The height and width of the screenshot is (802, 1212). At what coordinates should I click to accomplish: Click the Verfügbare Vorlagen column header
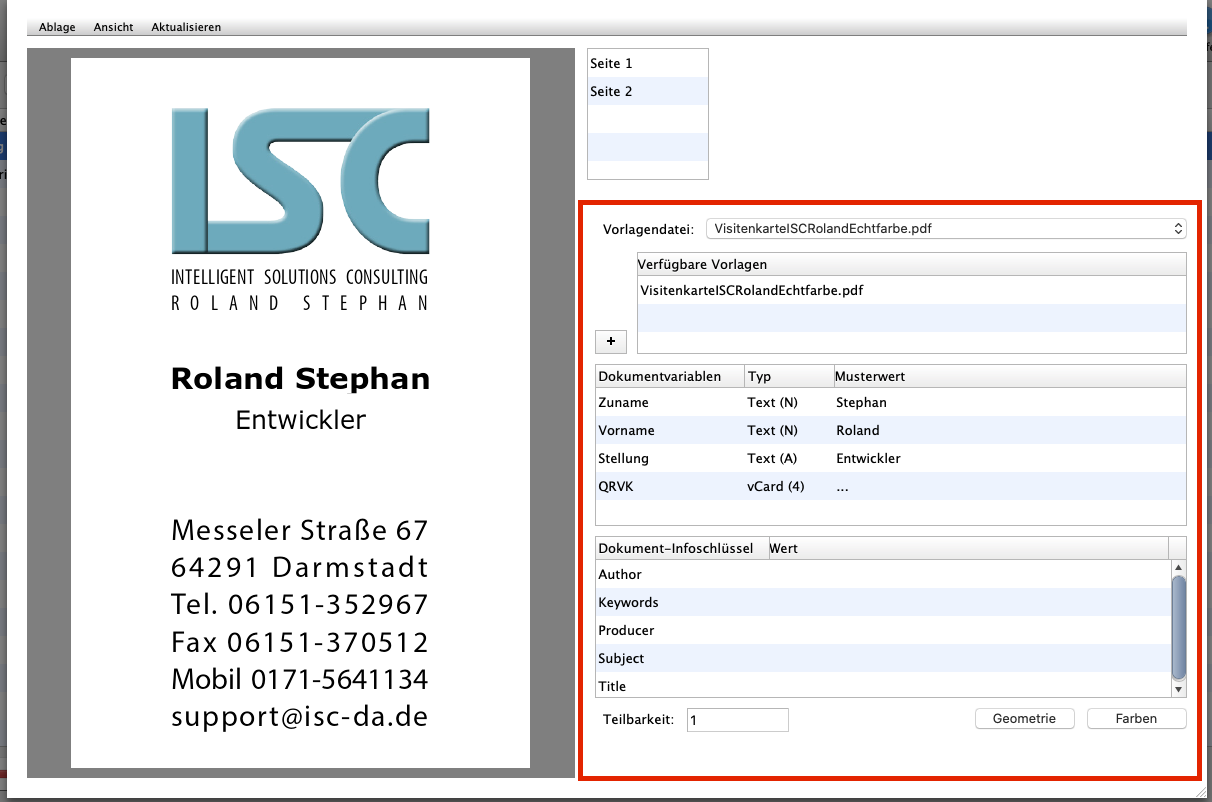tap(911, 264)
